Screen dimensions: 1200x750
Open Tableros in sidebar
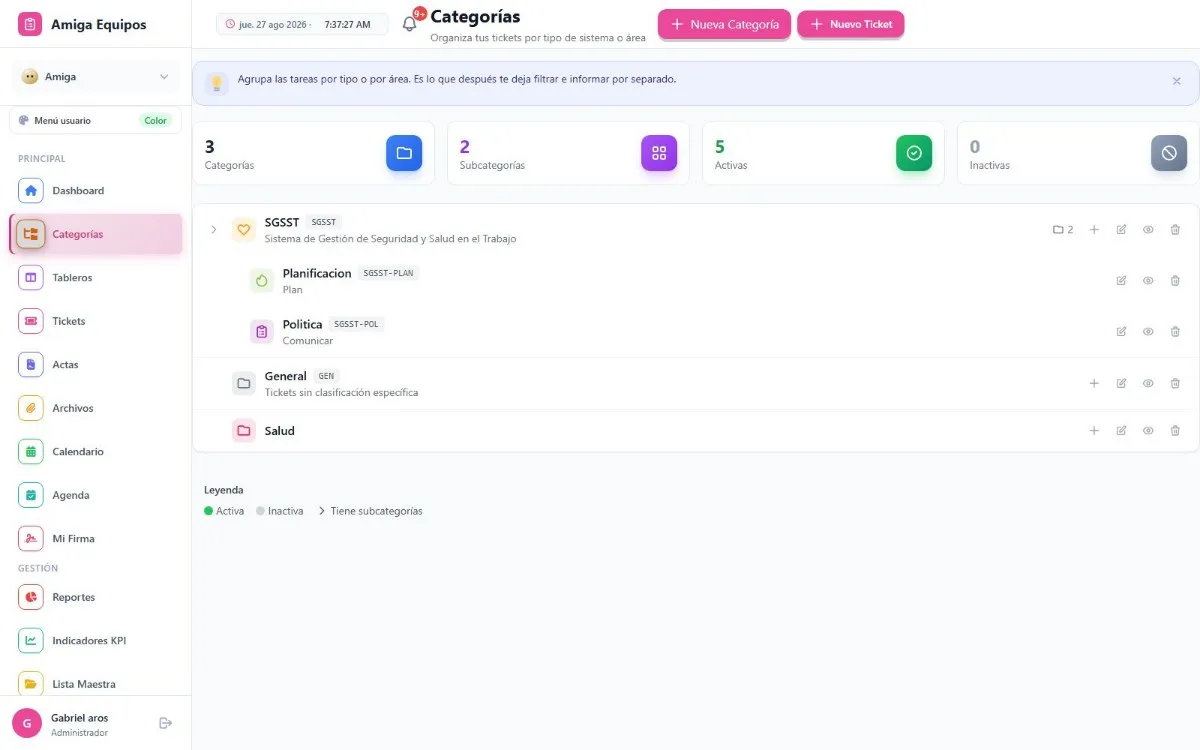(96, 277)
